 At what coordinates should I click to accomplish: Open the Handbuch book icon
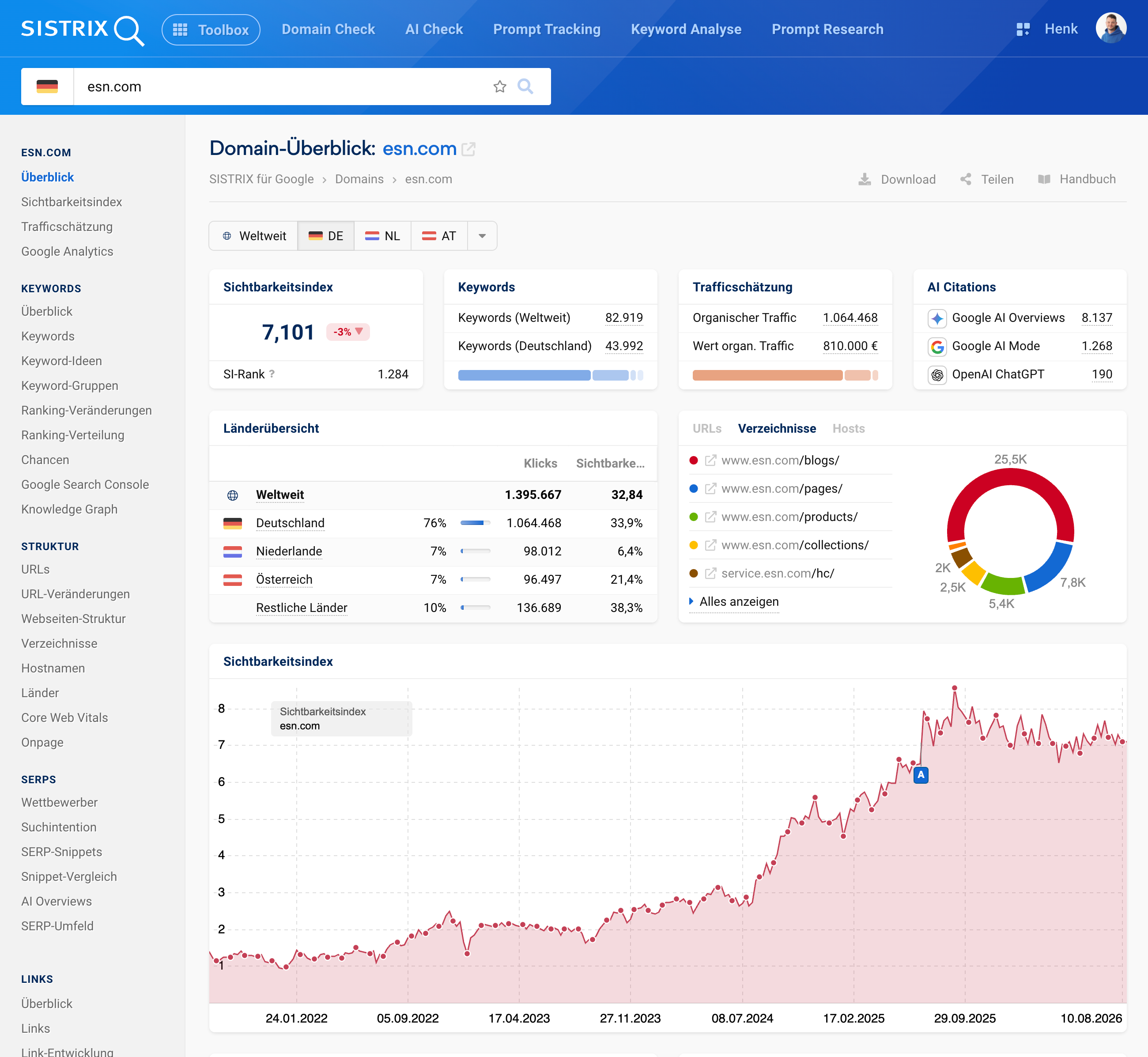(1044, 180)
